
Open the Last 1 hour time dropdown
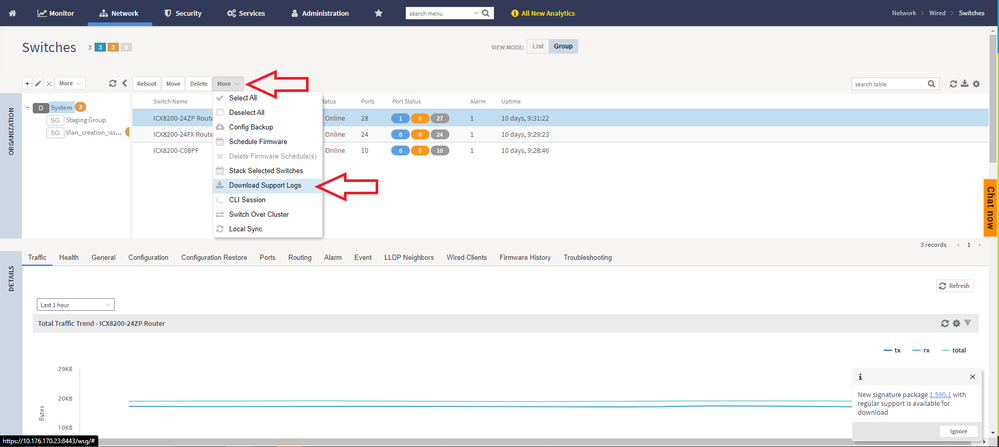(75, 304)
